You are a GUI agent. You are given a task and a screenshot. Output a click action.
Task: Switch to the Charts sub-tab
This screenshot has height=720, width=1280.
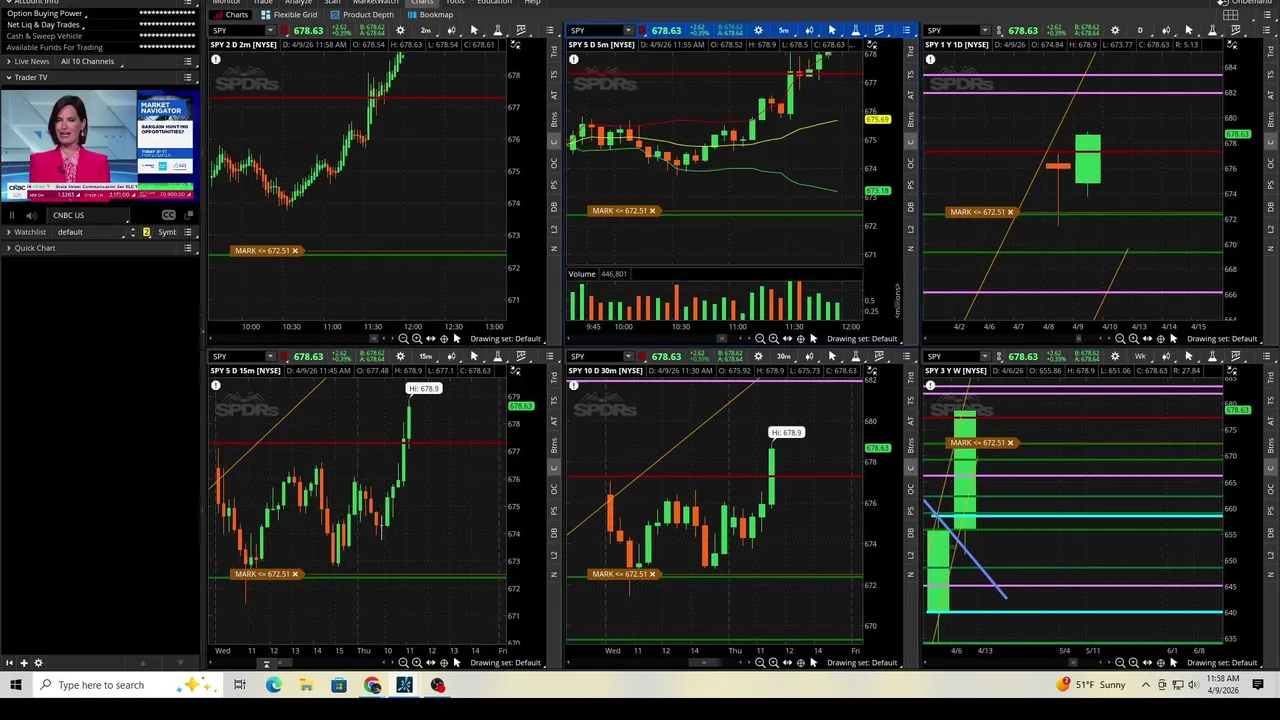231,15
